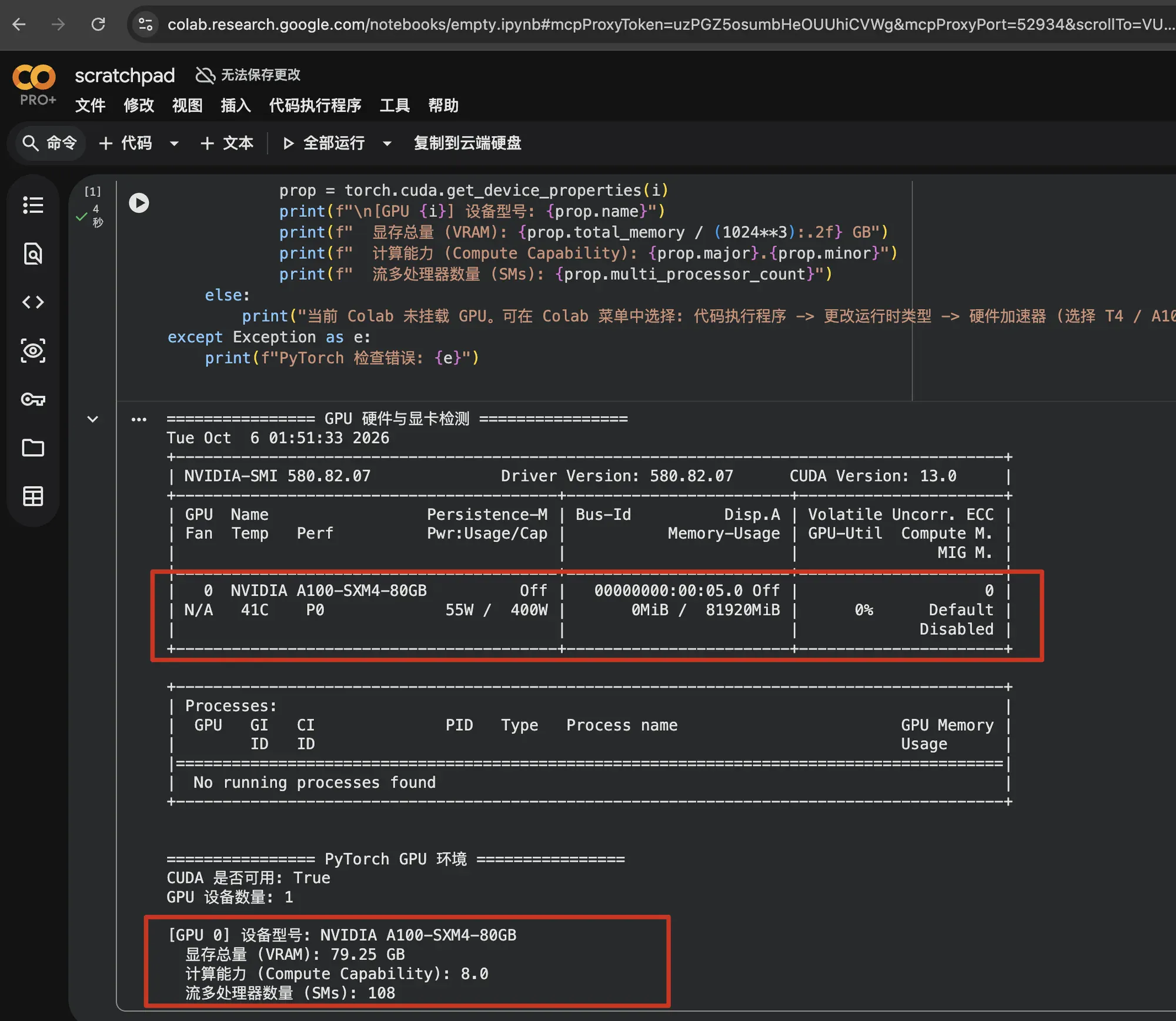Viewport: 1176px width, 1021px height.
Task: Collapse the cell output chevron
Action: 92,419
